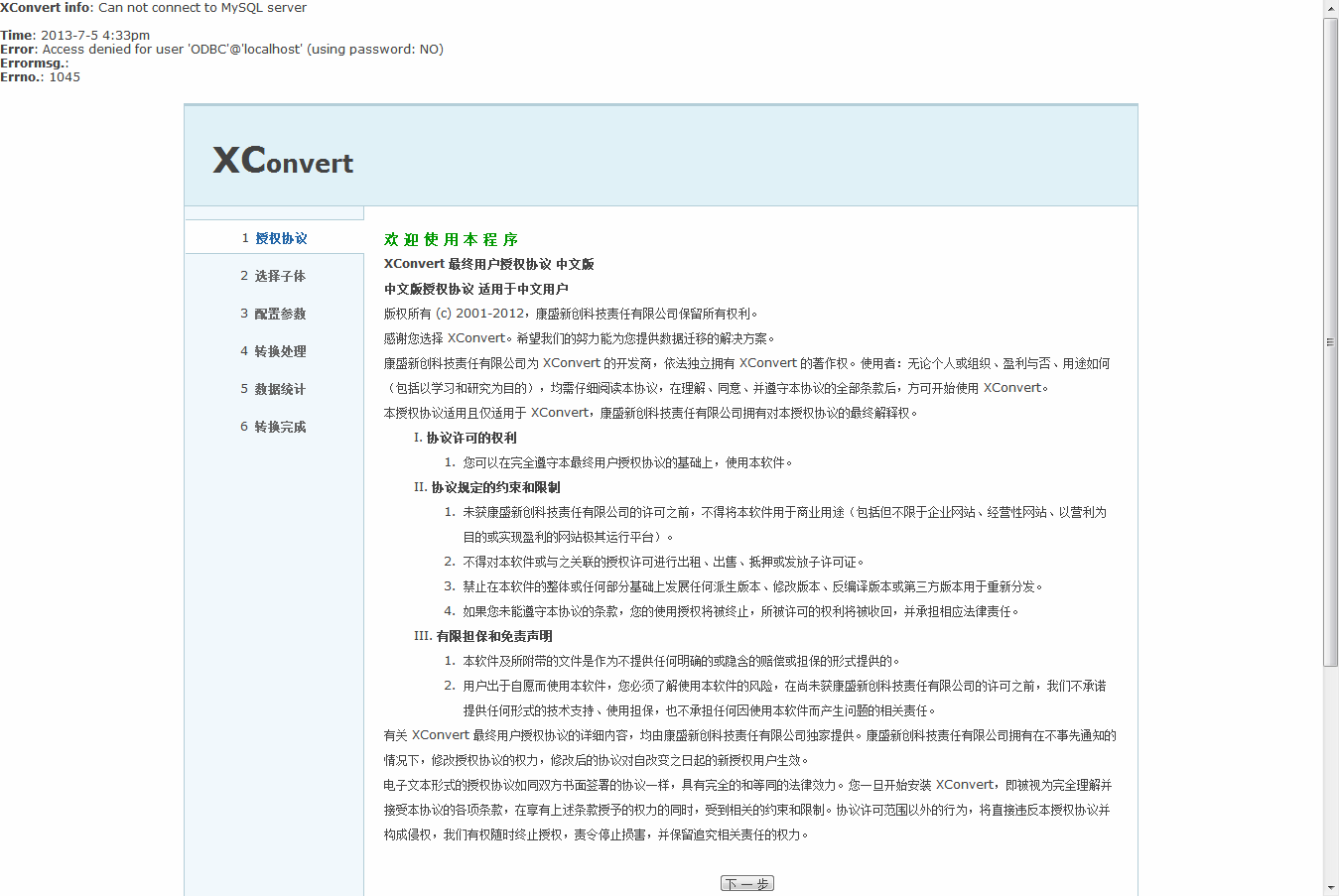Go to step 2 选择子体
1339x896 pixels.
pos(274,276)
